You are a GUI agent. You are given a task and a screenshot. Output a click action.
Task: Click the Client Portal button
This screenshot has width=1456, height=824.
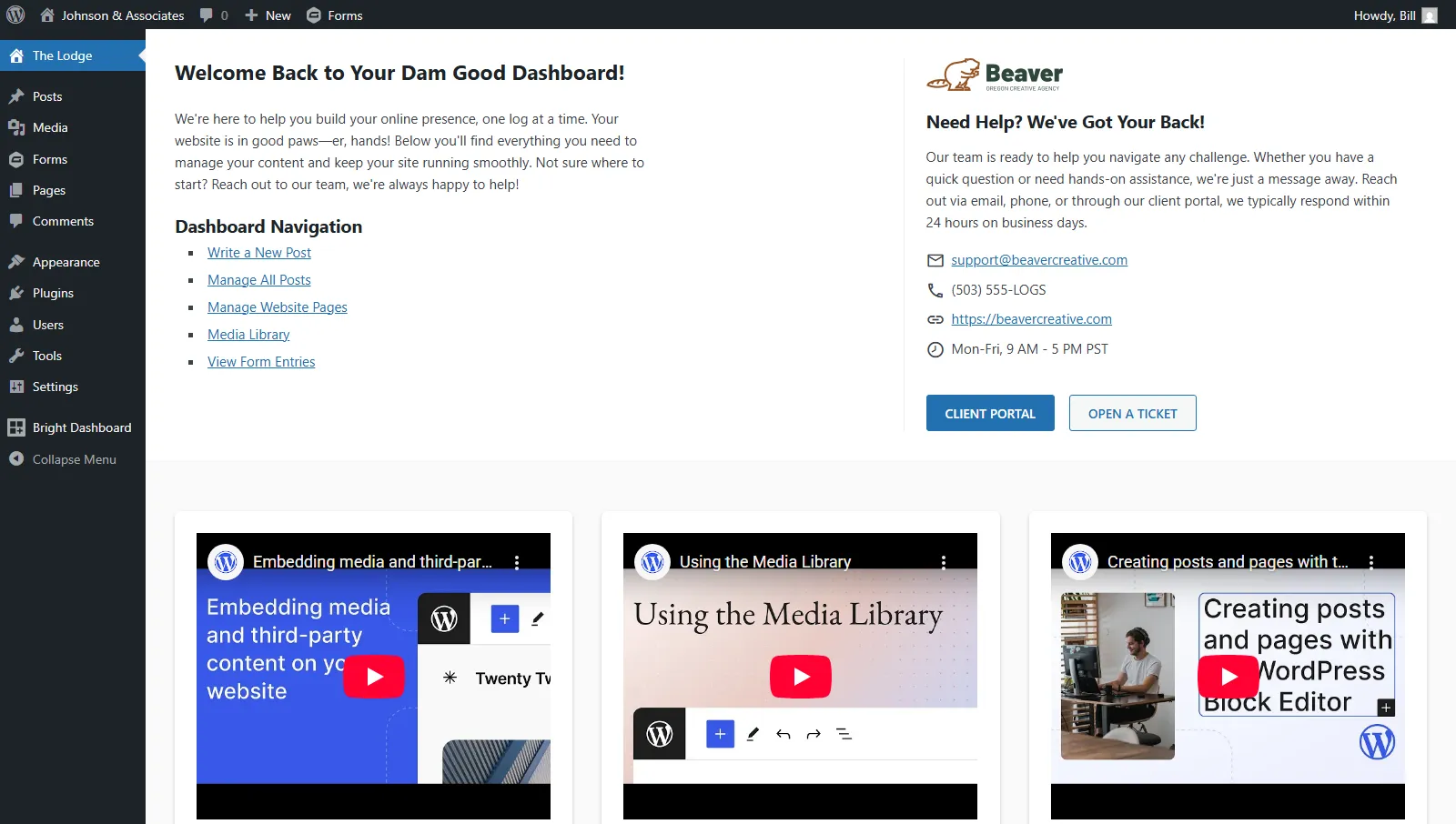(990, 413)
